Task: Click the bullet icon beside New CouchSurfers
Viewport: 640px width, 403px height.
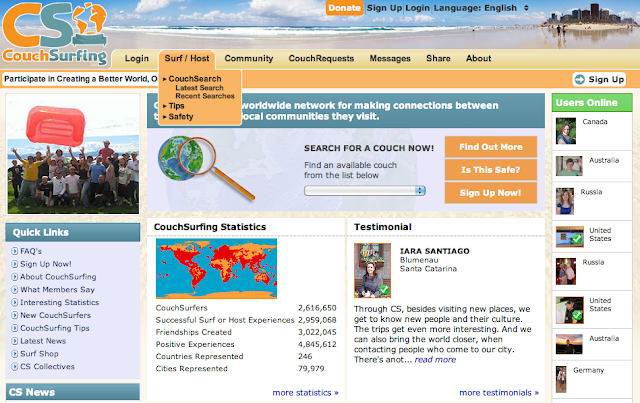Action: tap(15, 315)
